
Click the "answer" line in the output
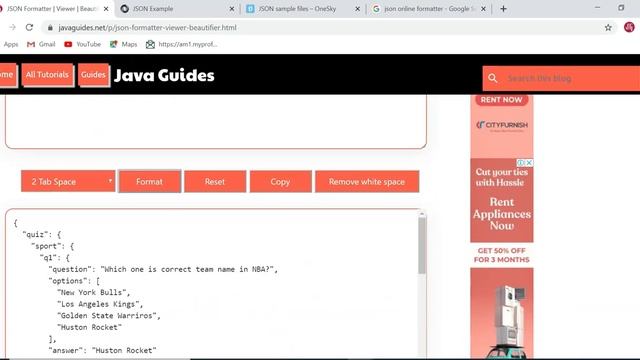tap(102, 350)
